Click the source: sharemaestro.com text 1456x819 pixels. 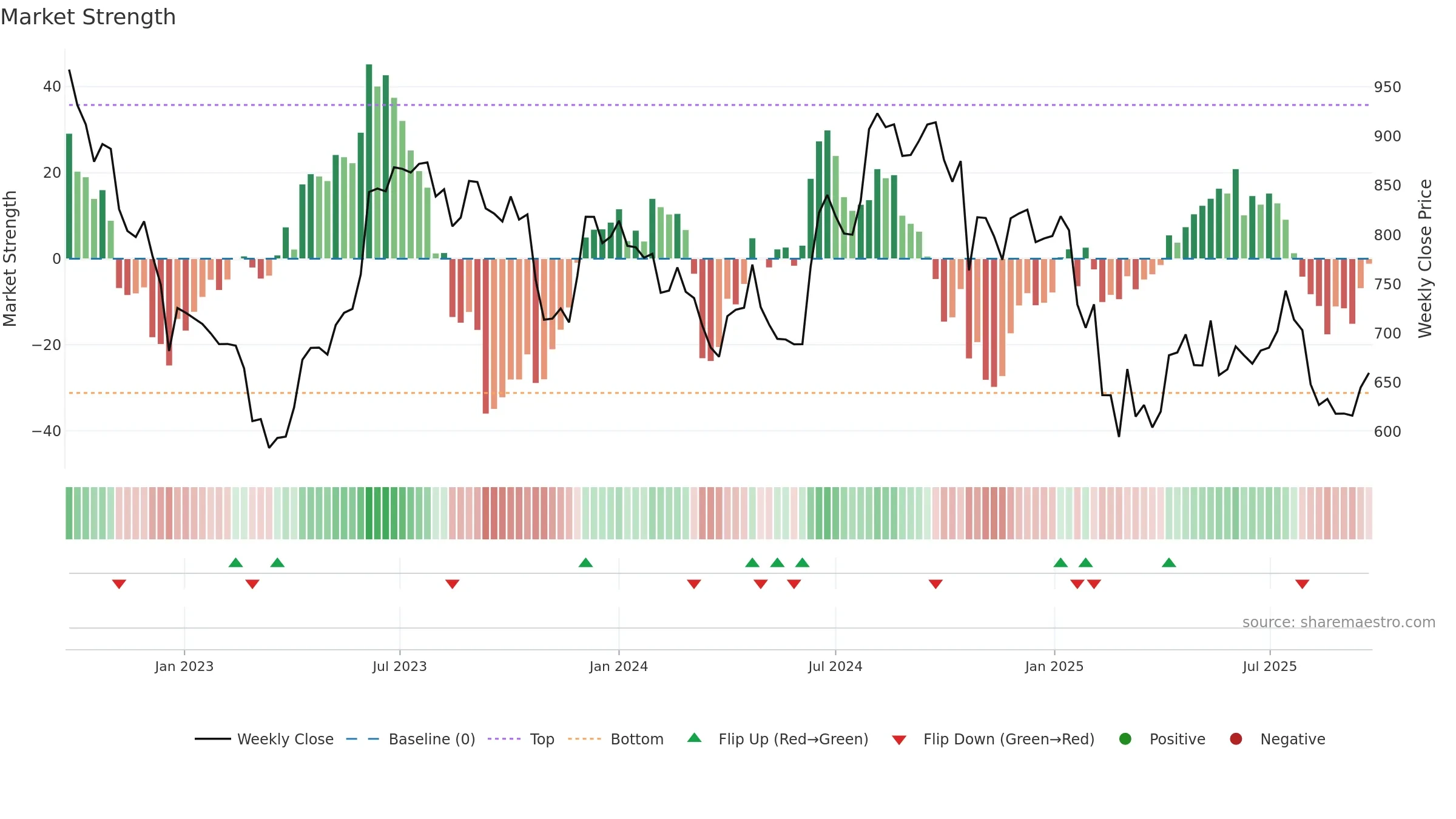click(1339, 622)
